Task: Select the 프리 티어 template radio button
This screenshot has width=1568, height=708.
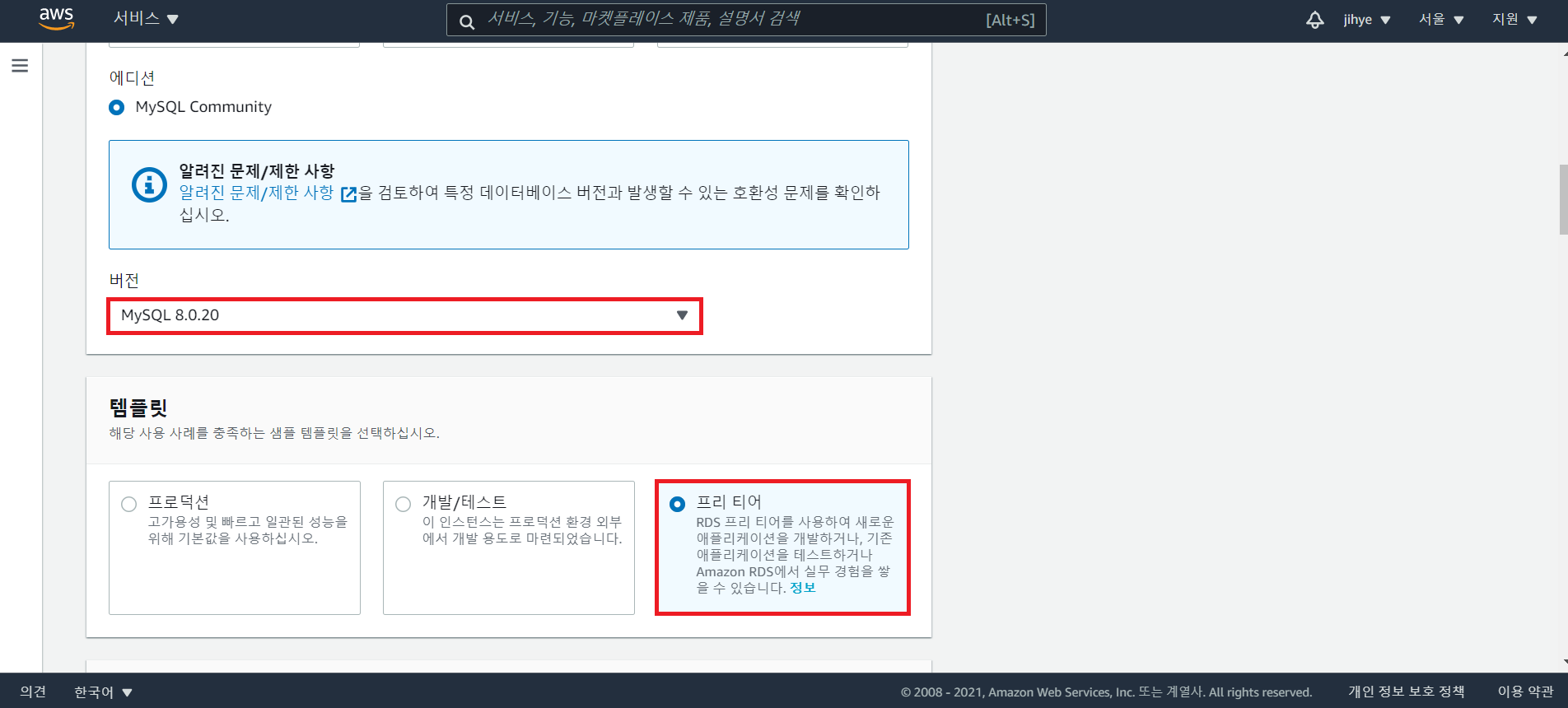Action: pyautogui.click(x=678, y=504)
